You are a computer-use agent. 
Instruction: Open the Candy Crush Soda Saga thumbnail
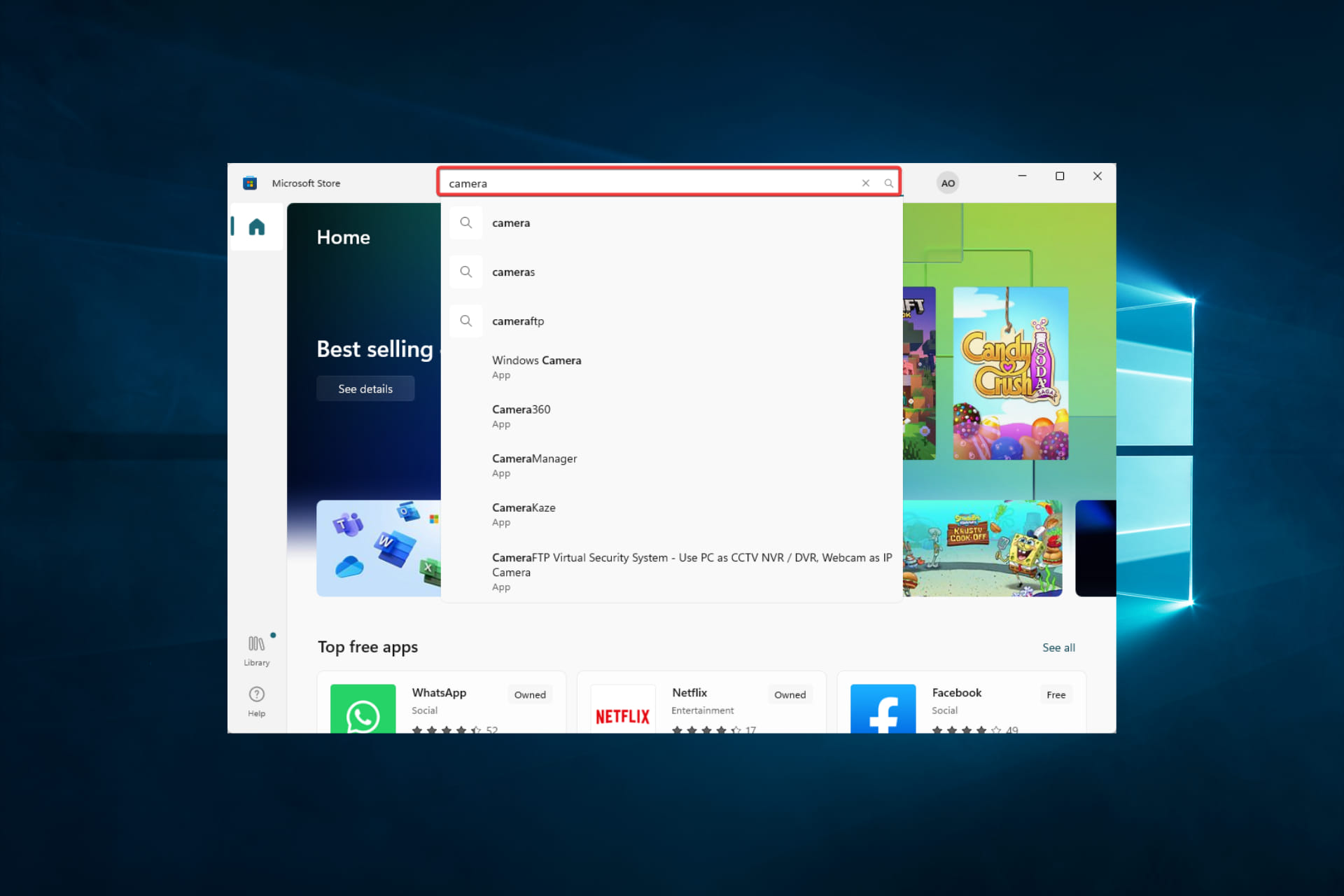pyautogui.click(x=1010, y=373)
